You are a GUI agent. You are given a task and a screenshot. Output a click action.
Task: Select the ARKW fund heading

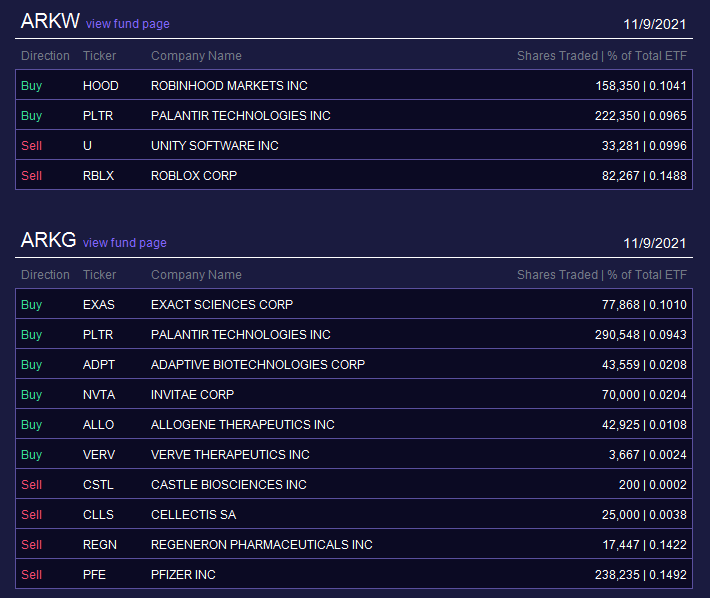click(x=50, y=21)
